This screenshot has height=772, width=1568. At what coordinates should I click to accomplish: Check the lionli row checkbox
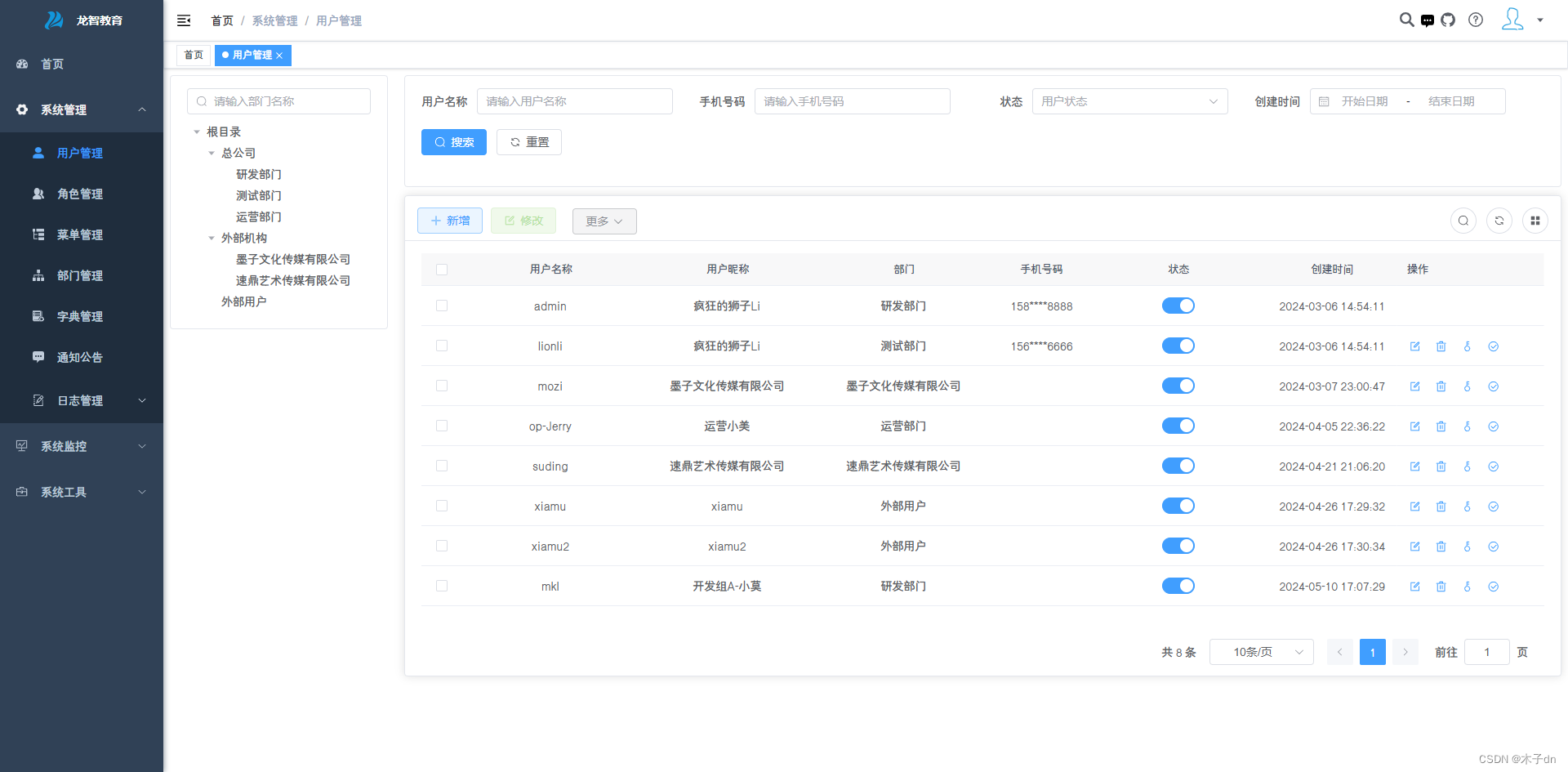[x=442, y=346]
